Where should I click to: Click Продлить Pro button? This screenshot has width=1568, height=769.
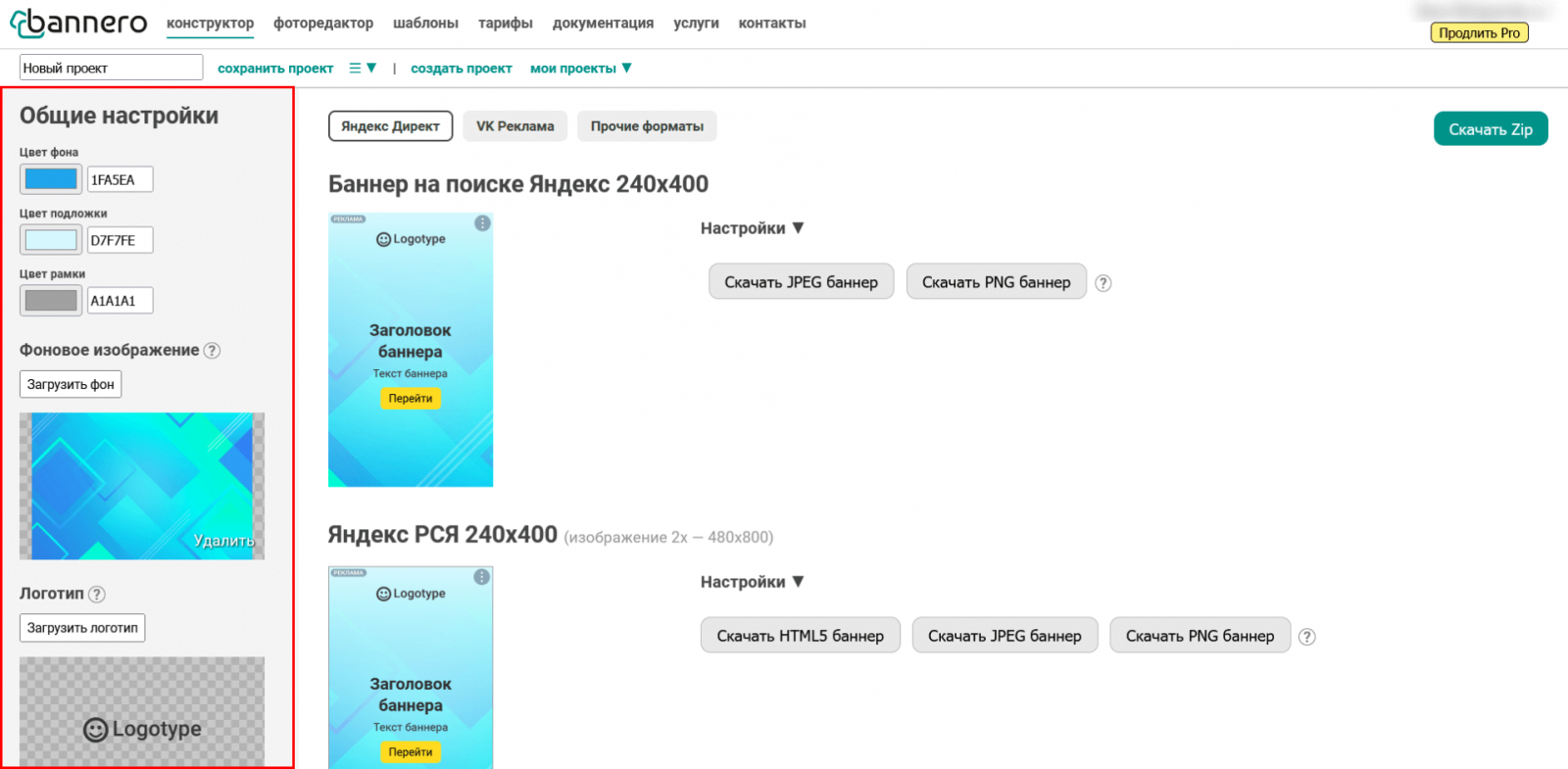(1480, 33)
